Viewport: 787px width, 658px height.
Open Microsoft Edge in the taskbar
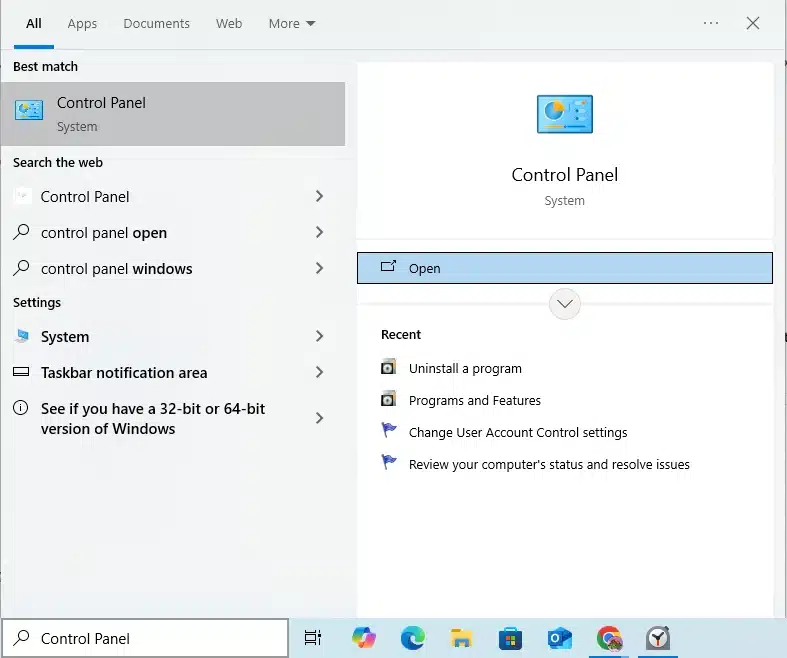pyautogui.click(x=412, y=638)
